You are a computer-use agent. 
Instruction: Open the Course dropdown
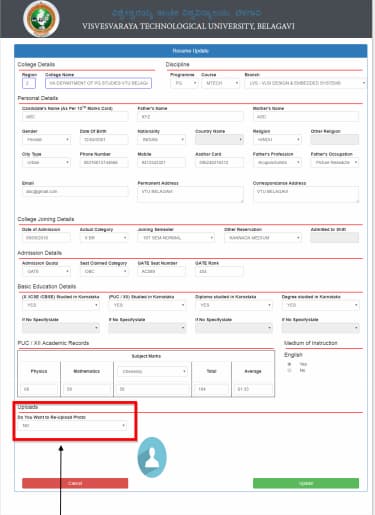coord(221,83)
